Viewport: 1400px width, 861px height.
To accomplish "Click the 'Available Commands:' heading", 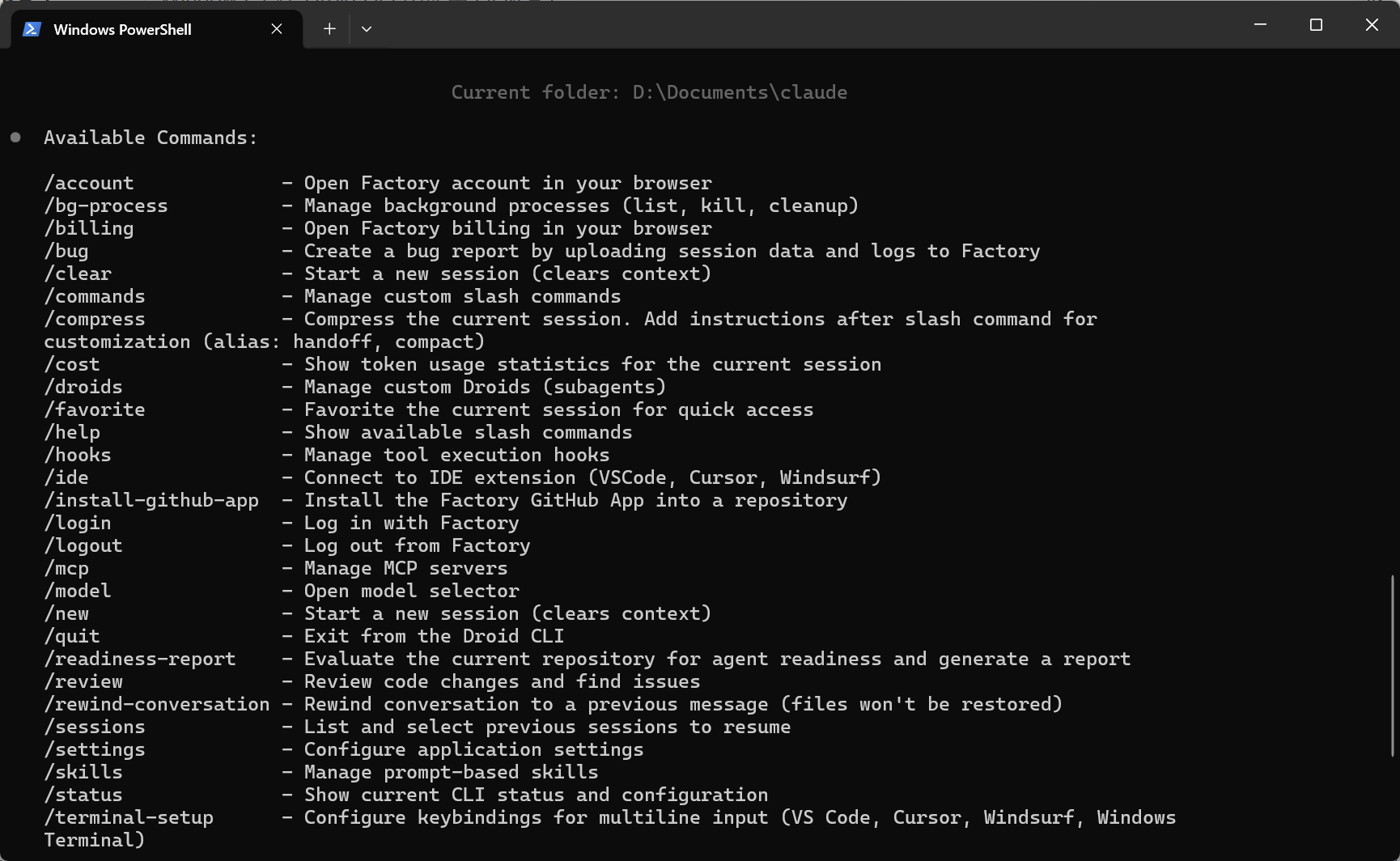I will click(151, 138).
